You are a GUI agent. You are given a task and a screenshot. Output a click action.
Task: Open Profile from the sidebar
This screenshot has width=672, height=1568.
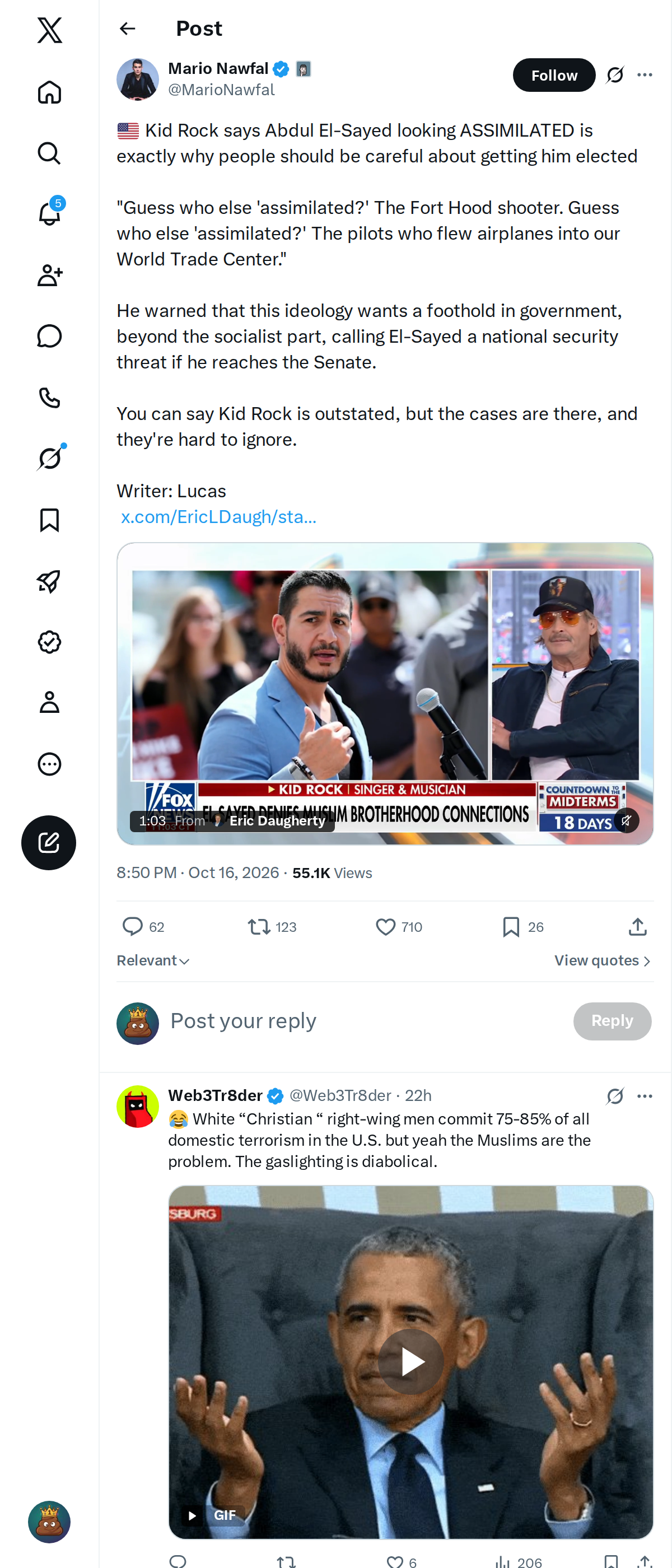click(49, 702)
